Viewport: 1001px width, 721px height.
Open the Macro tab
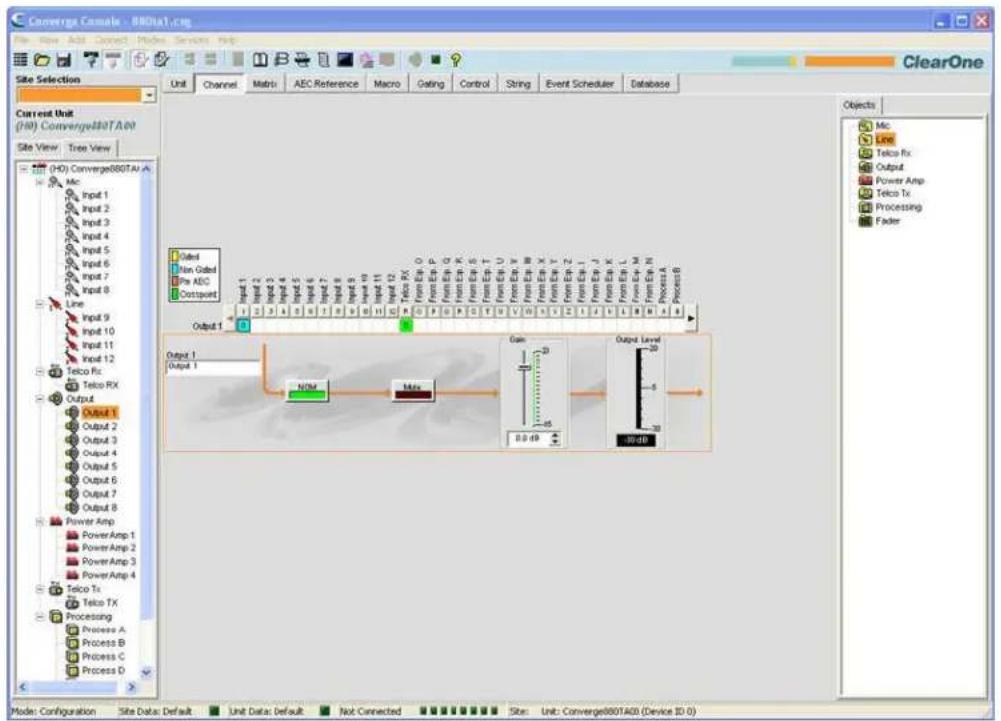[x=387, y=84]
